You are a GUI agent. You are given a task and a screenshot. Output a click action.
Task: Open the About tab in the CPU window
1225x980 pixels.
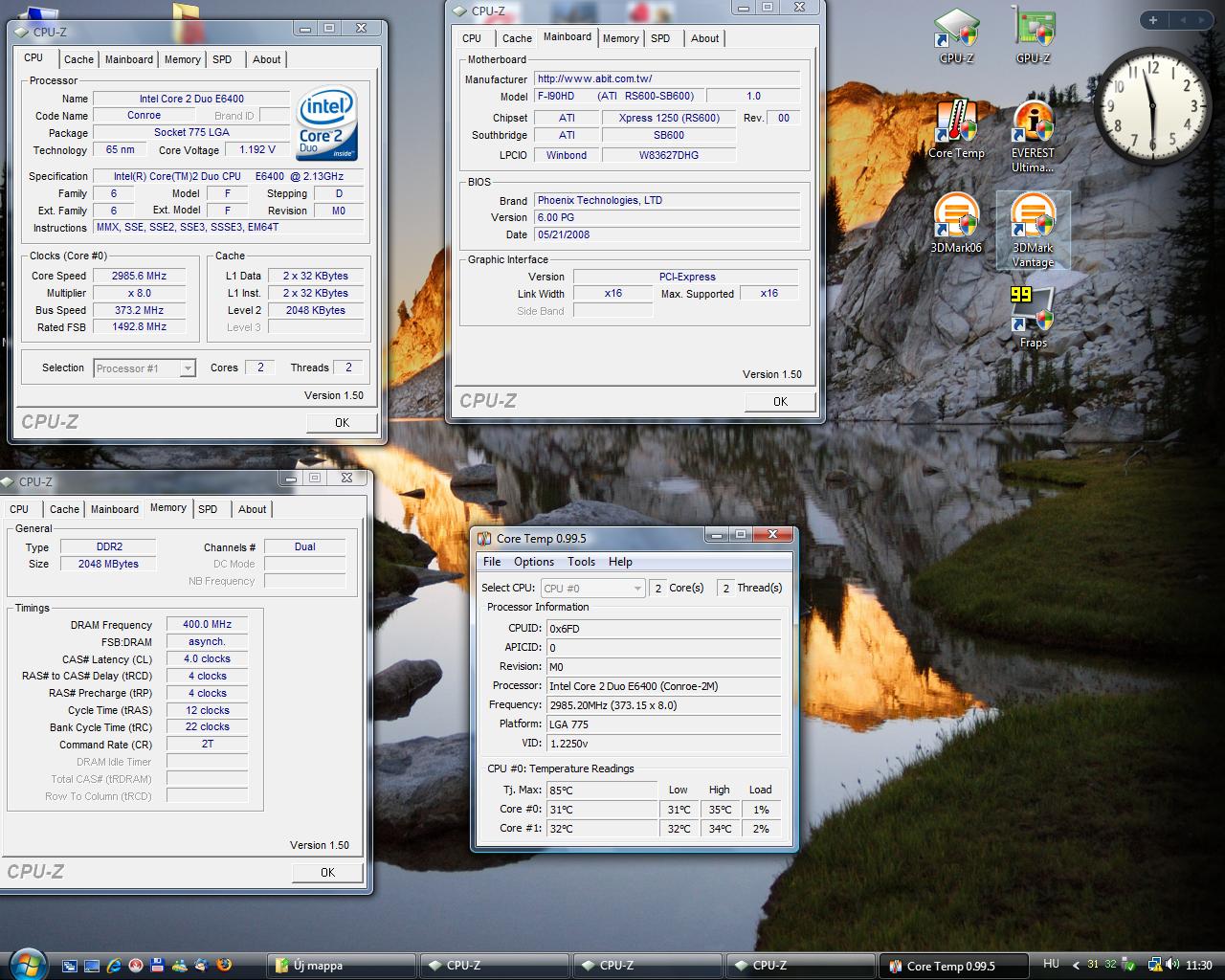(267, 59)
